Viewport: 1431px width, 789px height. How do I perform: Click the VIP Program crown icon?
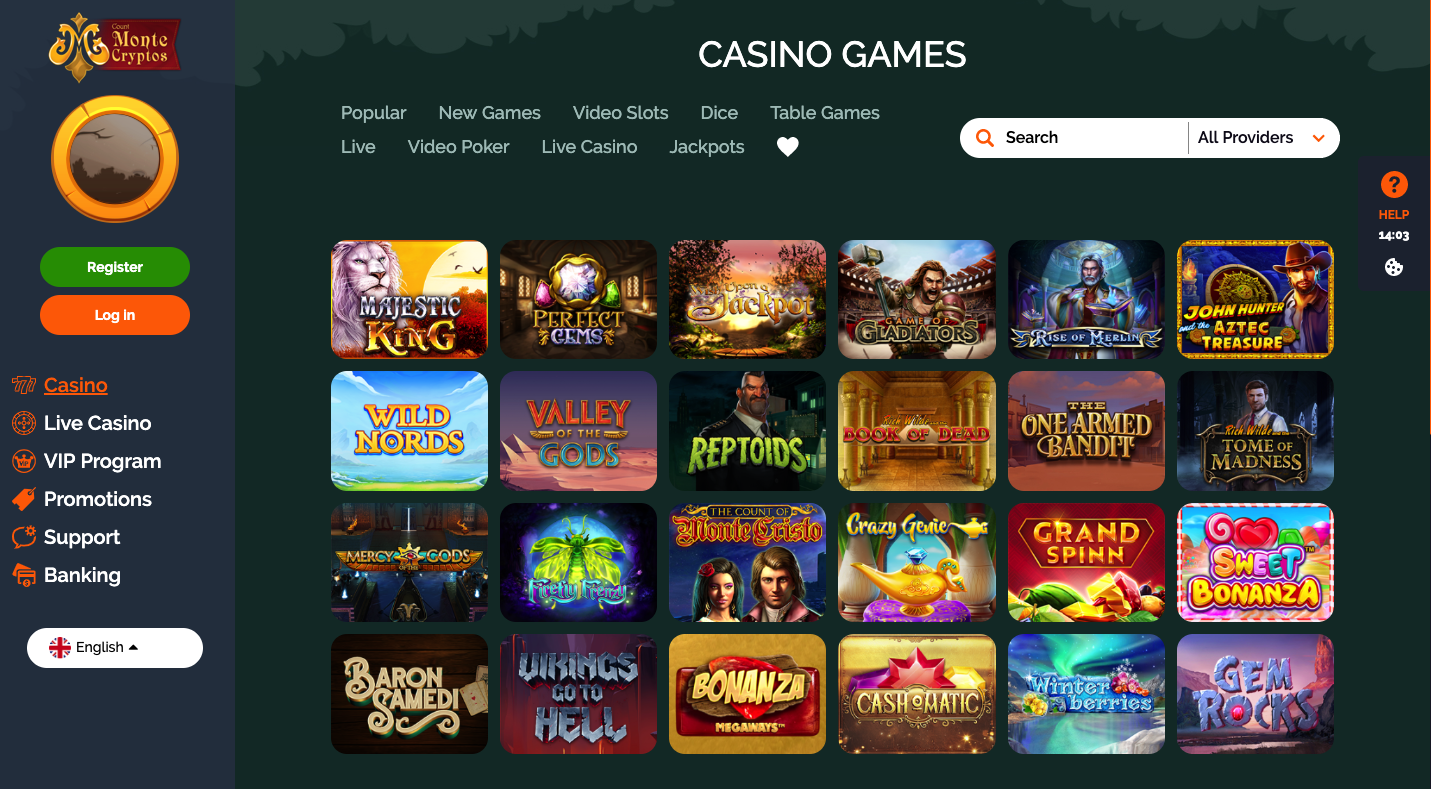click(23, 461)
